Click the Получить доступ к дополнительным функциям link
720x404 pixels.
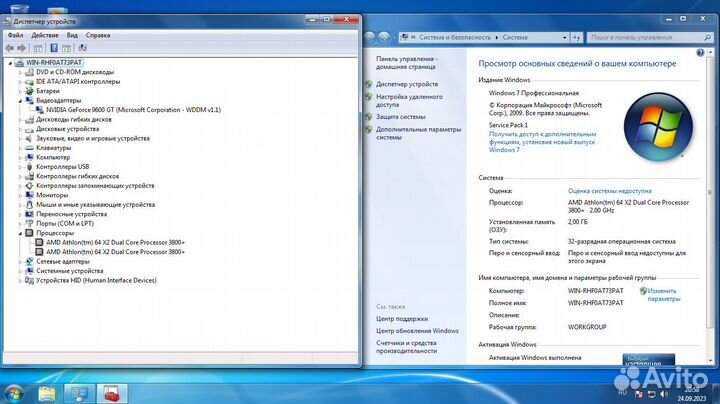[x=542, y=142]
